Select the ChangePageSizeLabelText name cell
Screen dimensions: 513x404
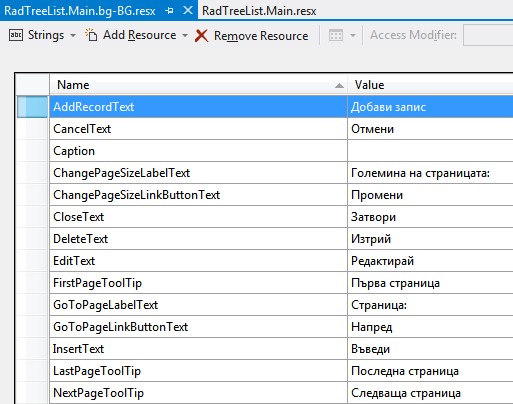point(198,173)
